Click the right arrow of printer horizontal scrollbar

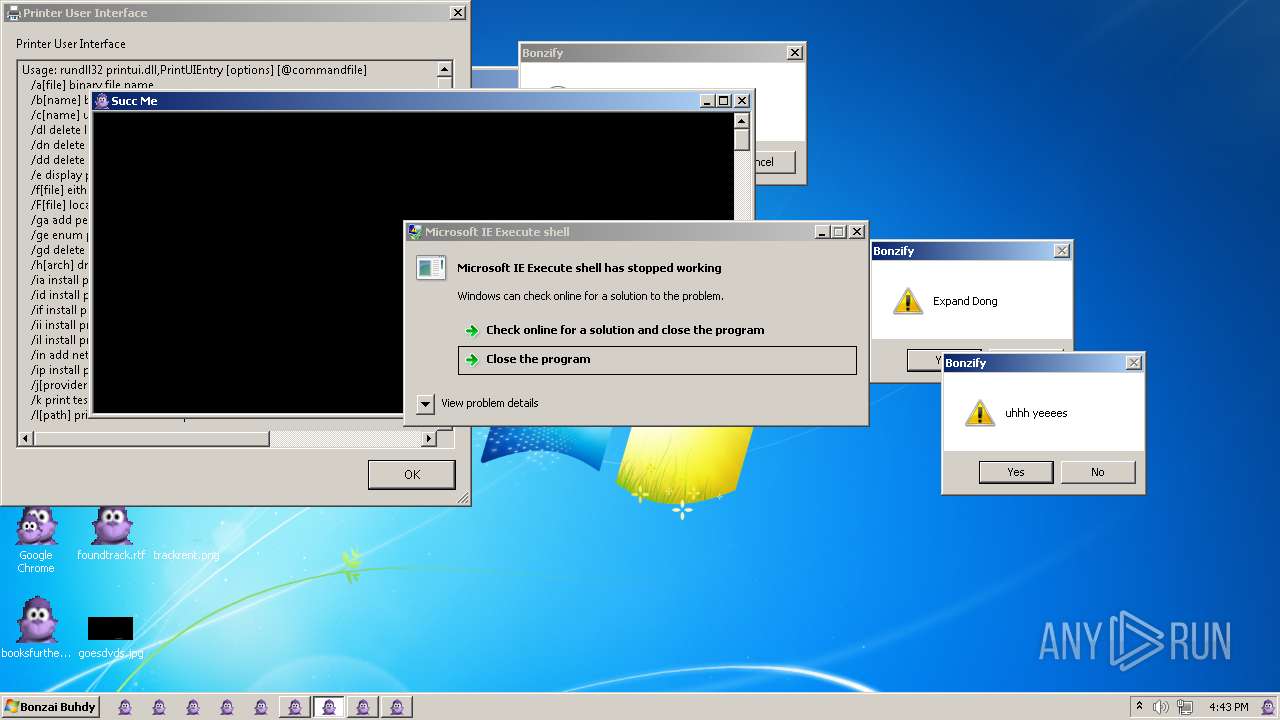point(429,438)
